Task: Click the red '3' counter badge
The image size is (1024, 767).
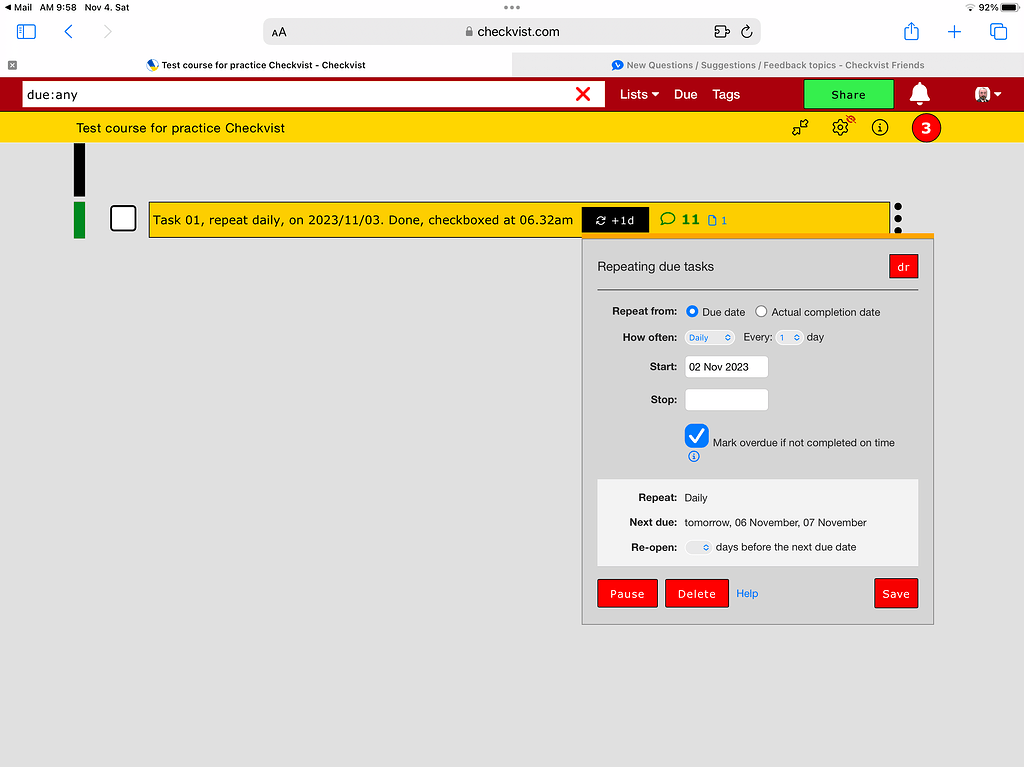Action: (x=926, y=128)
